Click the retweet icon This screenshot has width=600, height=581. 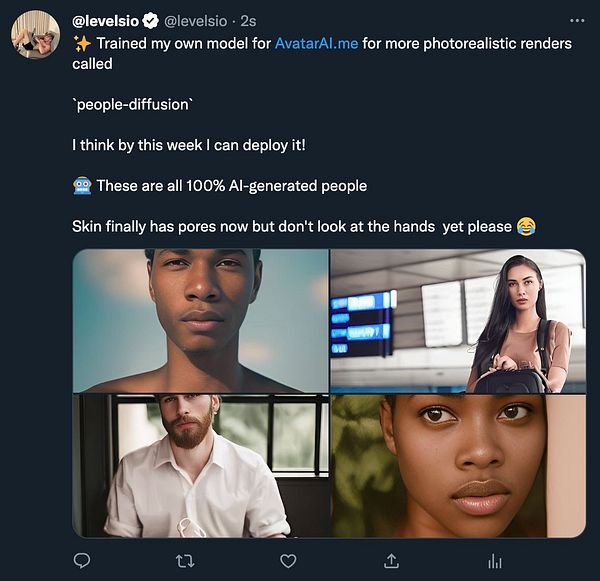[186, 560]
